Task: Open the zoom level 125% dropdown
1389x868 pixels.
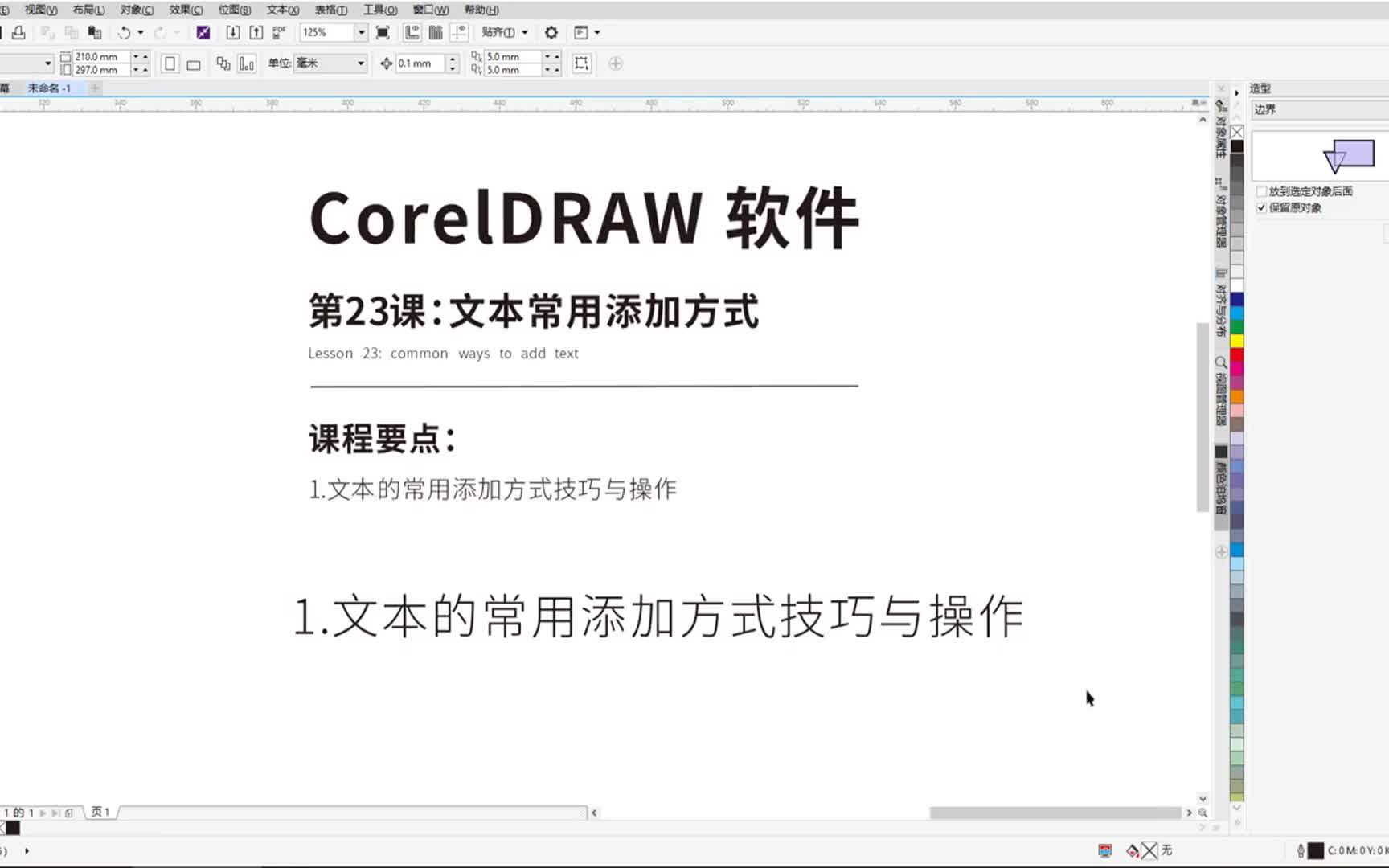Action: tap(361, 32)
